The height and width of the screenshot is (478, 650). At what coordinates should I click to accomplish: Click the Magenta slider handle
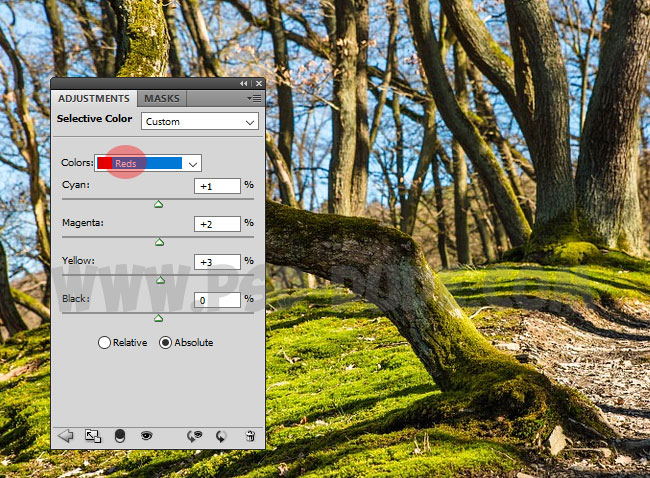pyautogui.click(x=159, y=243)
